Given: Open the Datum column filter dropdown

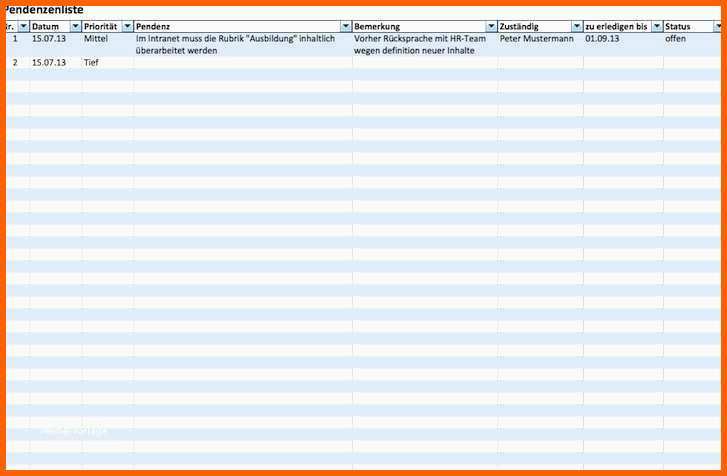Looking at the screenshot, I should point(76,26).
